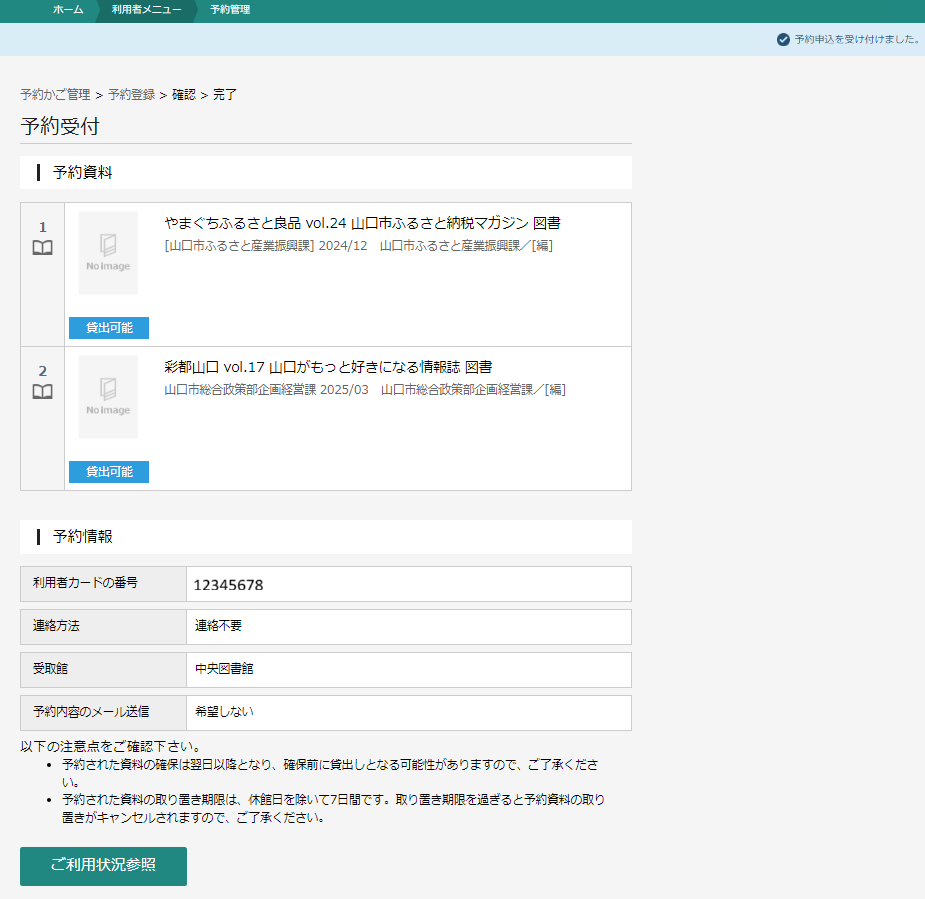Select 予約管理 in the top navigation

[x=230, y=10]
